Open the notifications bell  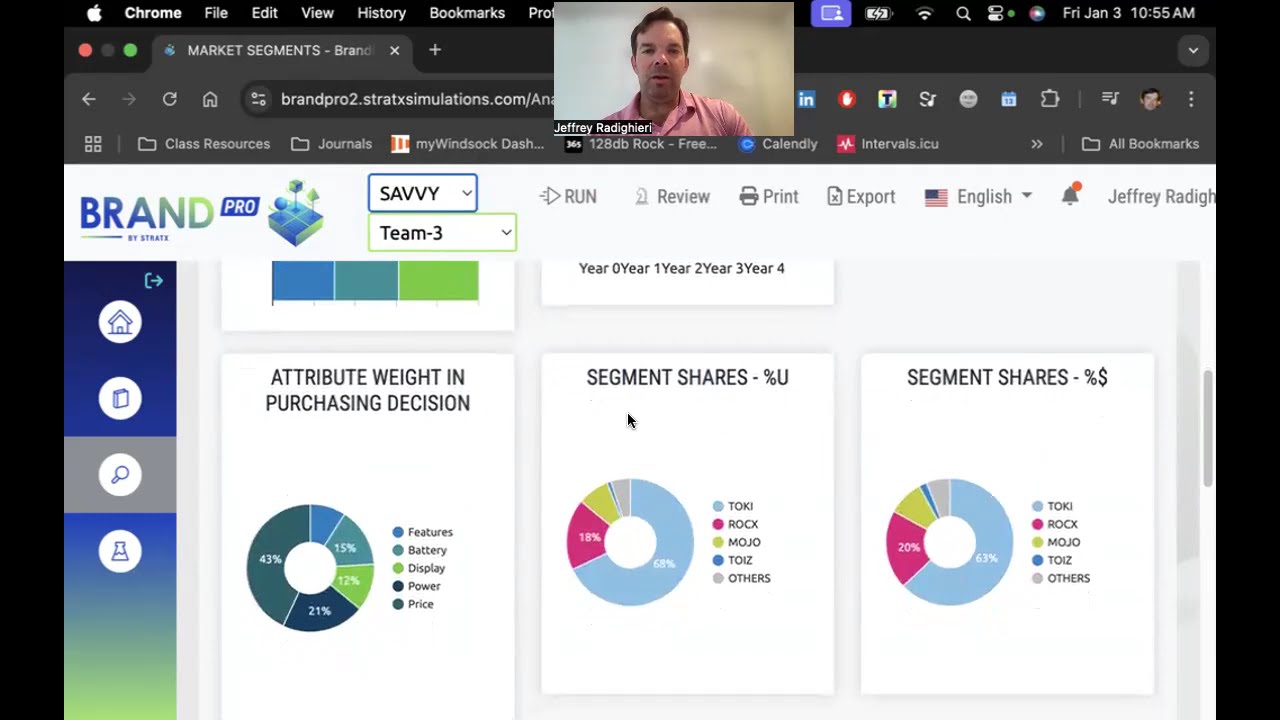[1070, 195]
